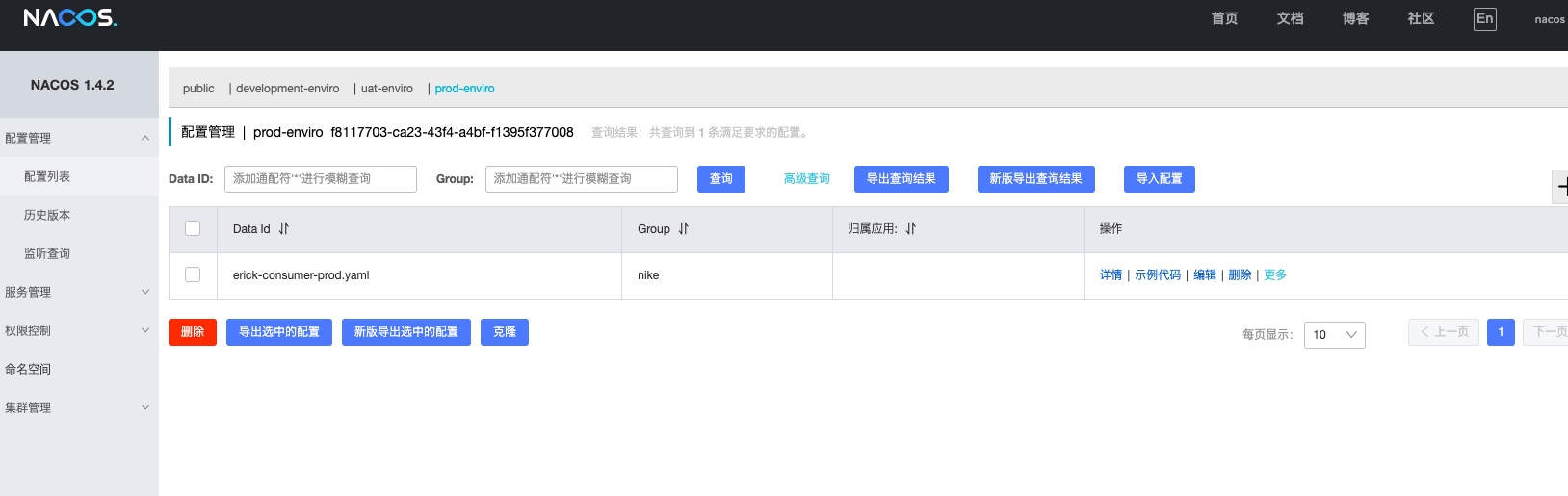
Task: Click 导出选中的配置 button
Action: tap(279, 332)
